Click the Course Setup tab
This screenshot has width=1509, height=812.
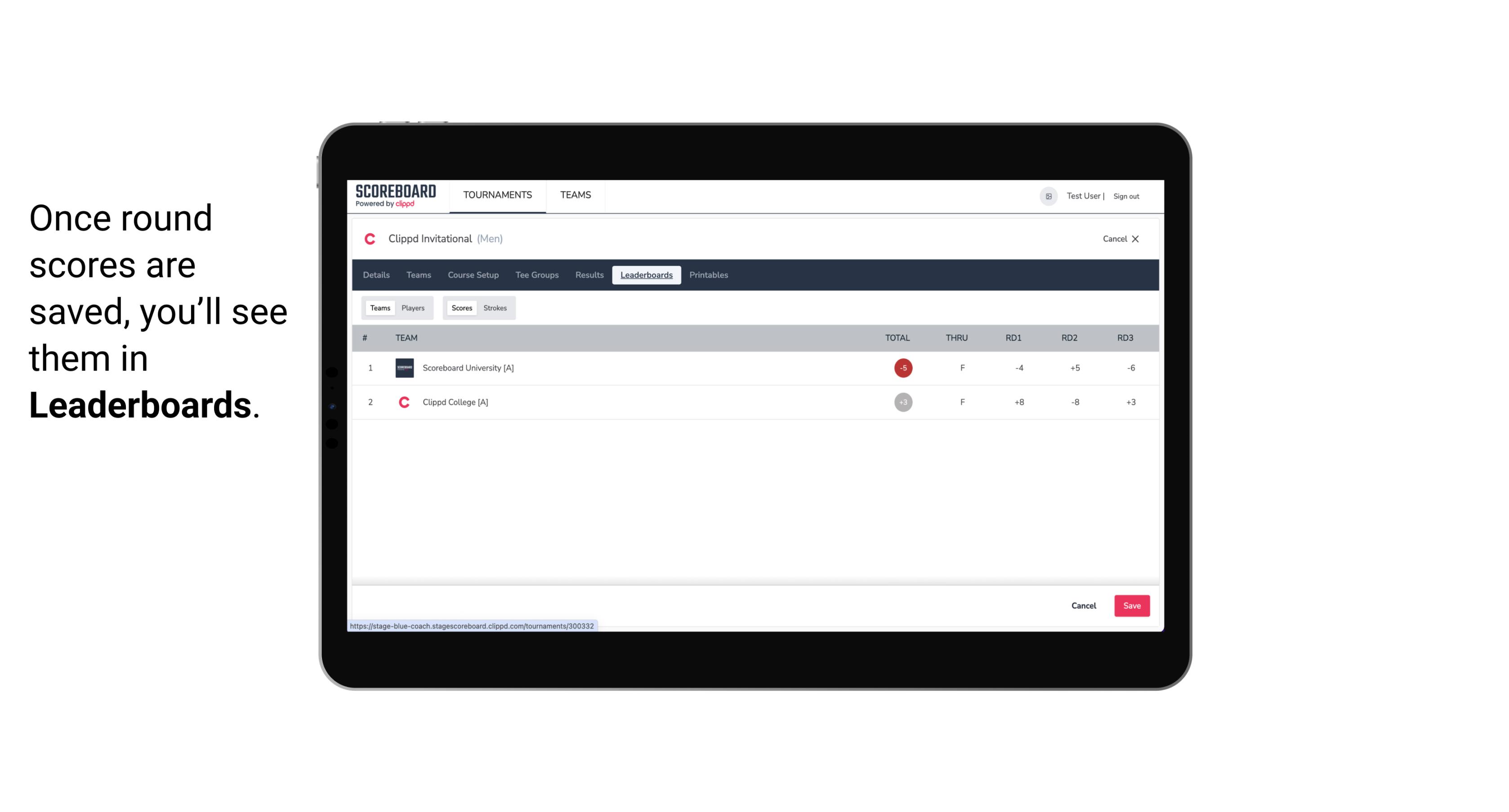click(x=472, y=275)
